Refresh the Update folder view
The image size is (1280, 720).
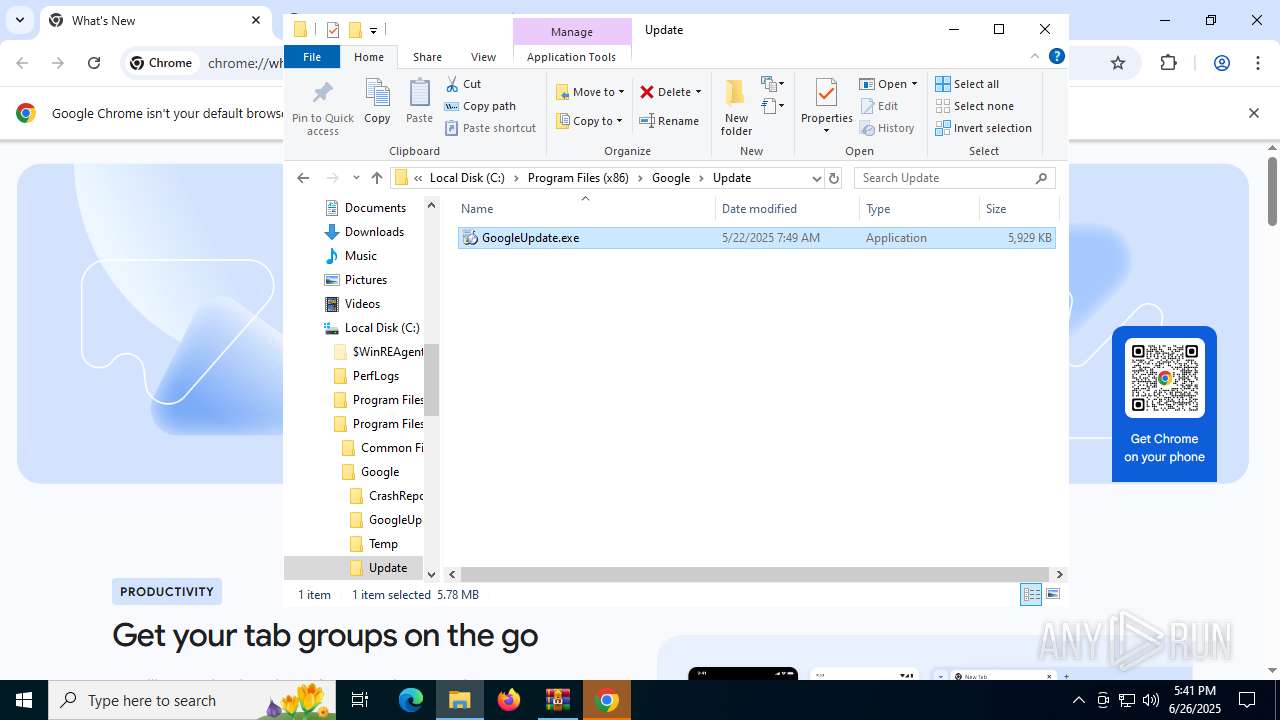(834, 178)
